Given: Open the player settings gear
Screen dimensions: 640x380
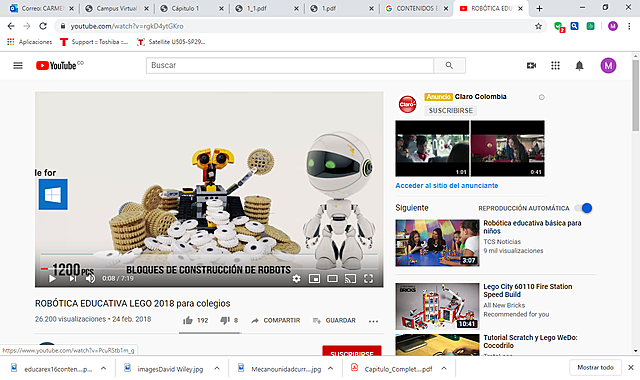Looking at the screenshot, I should click(296, 278).
